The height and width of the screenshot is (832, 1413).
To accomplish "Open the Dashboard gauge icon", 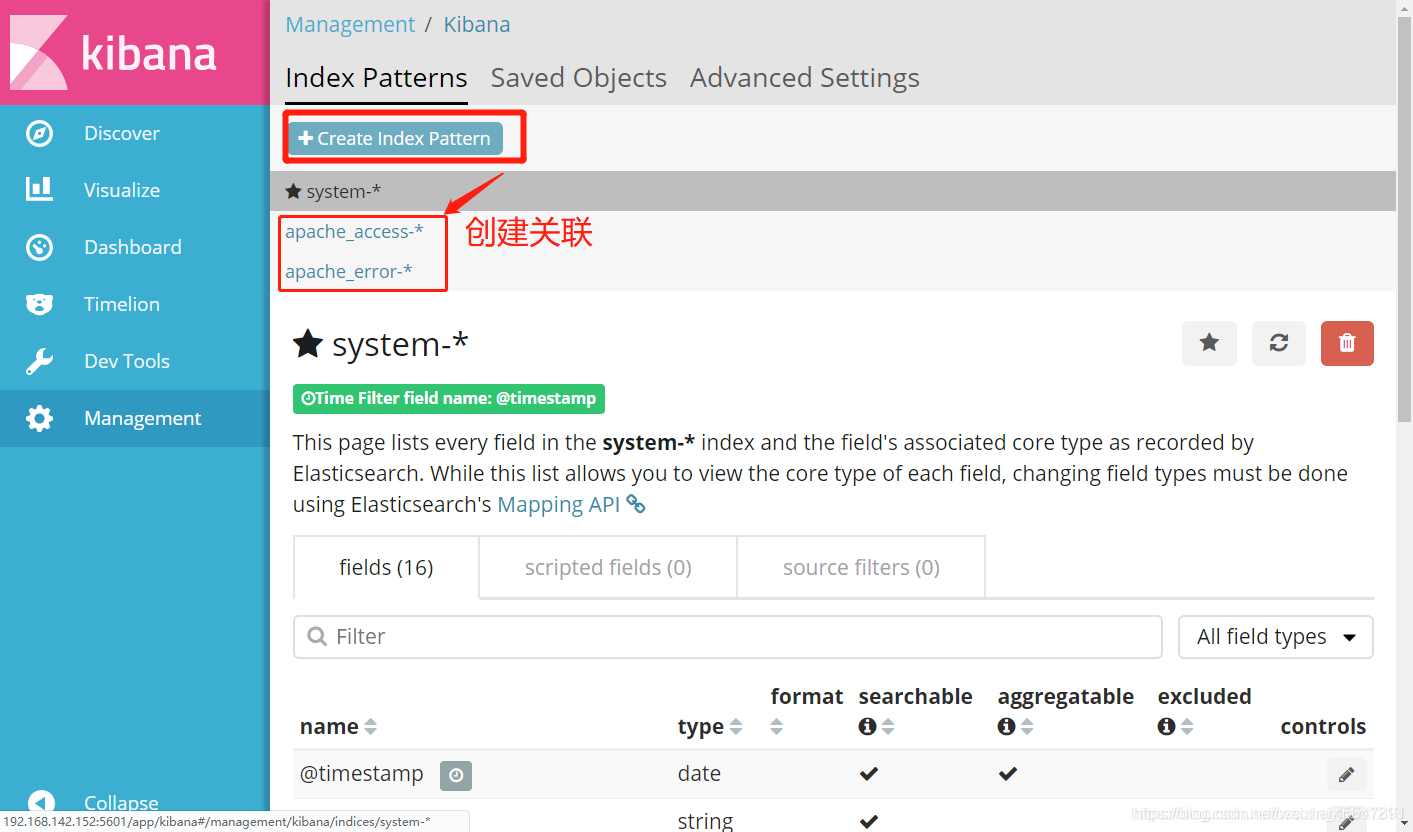I will click(x=39, y=247).
